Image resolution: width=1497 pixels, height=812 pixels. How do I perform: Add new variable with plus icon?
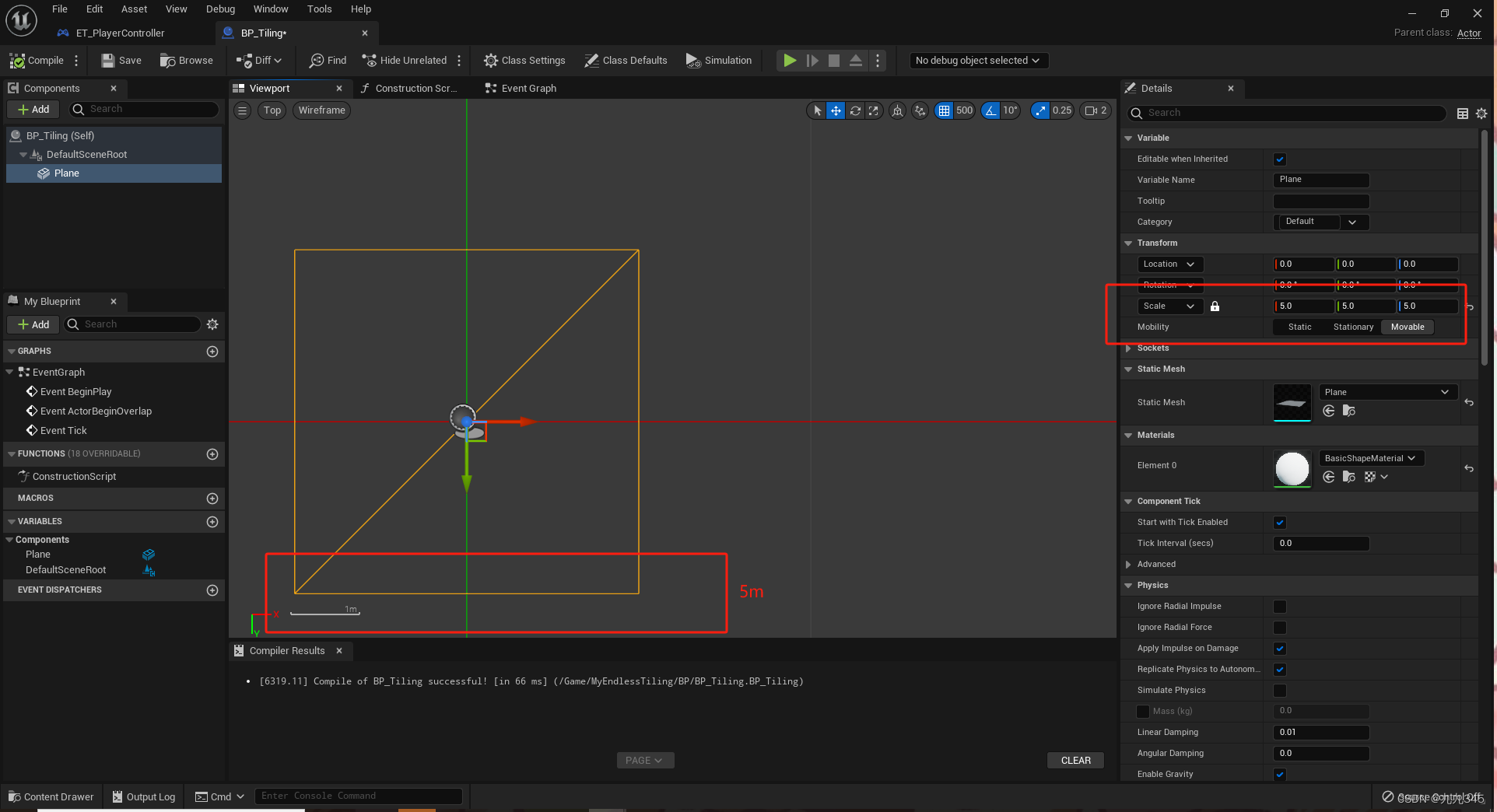click(212, 522)
